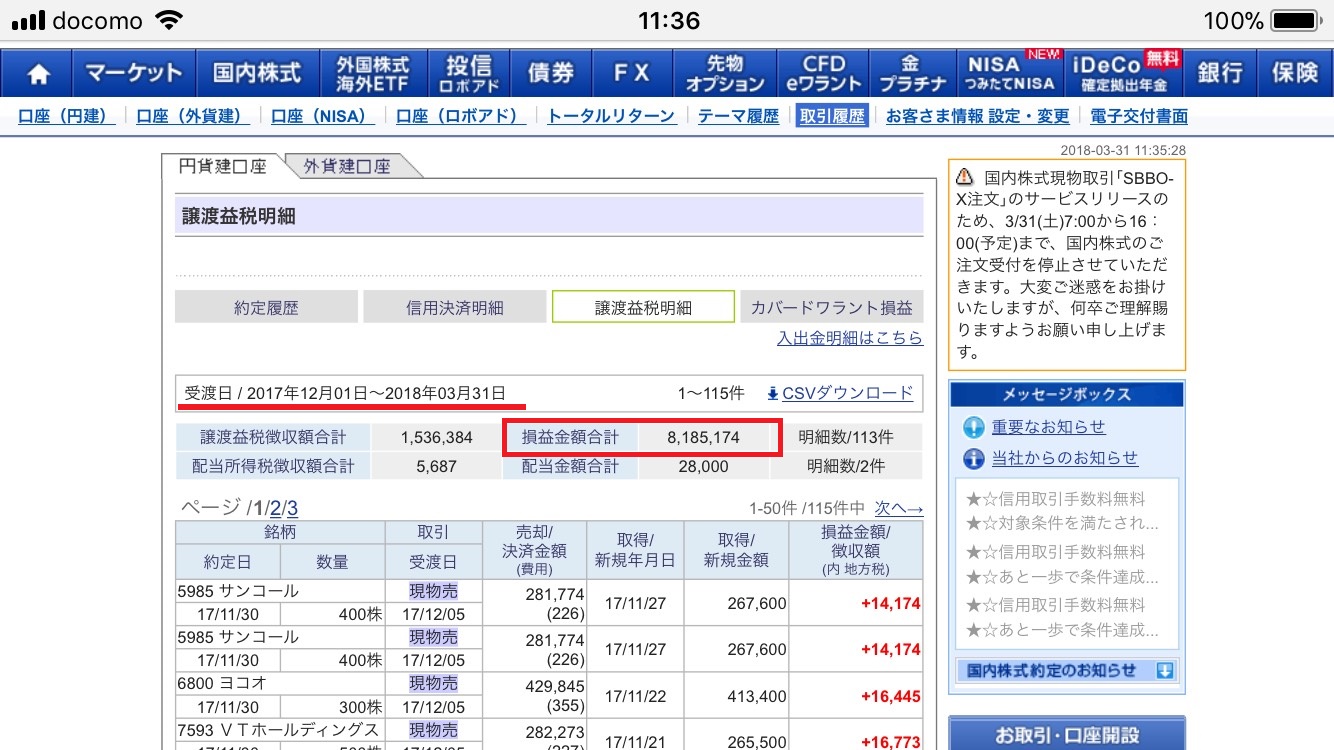Go to next page via 次へ→
Image resolution: width=1334 pixels, height=750 pixels.
tap(898, 508)
